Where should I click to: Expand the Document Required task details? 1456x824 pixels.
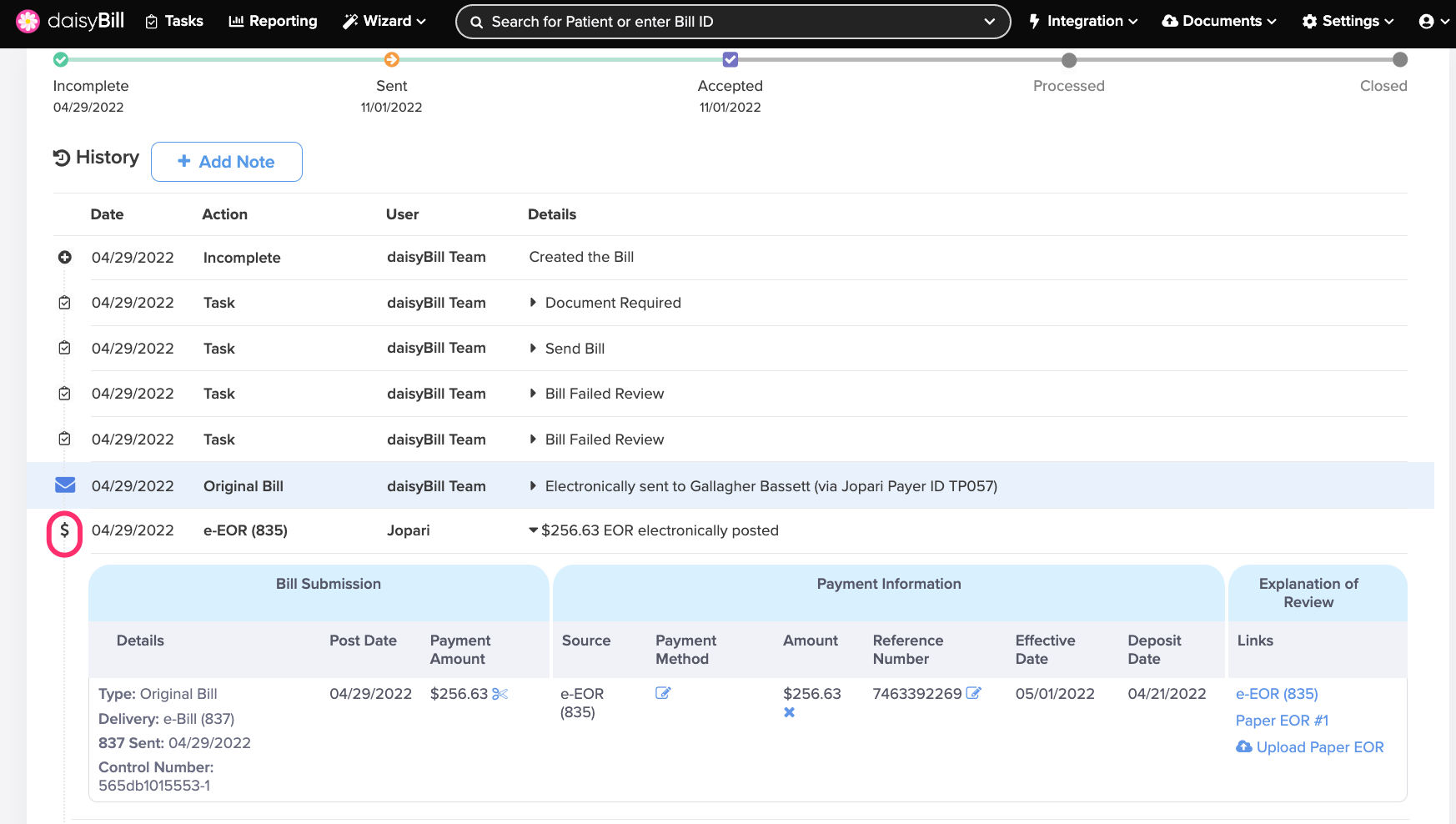pyautogui.click(x=533, y=303)
